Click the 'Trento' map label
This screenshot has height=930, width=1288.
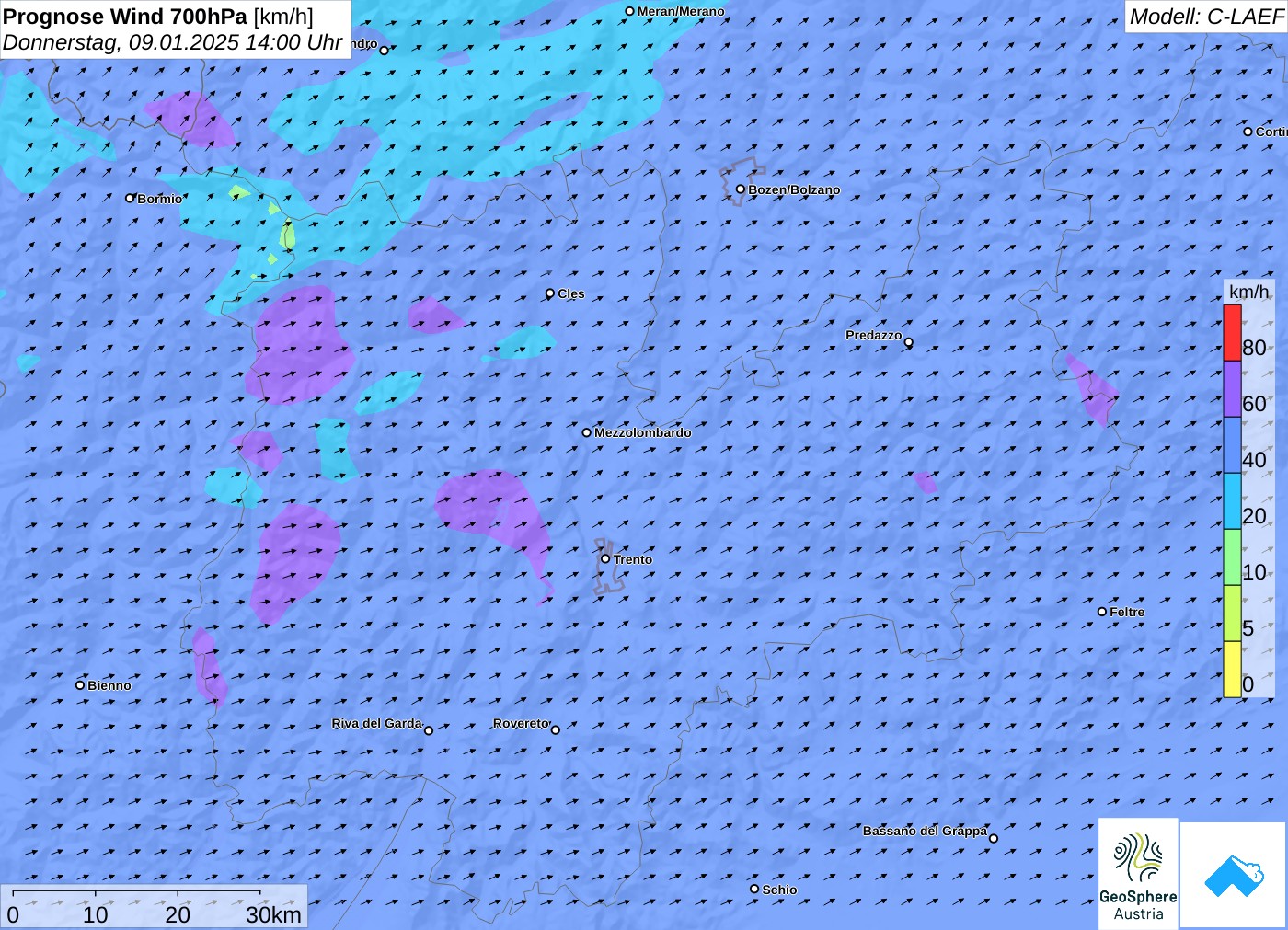click(633, 559)
